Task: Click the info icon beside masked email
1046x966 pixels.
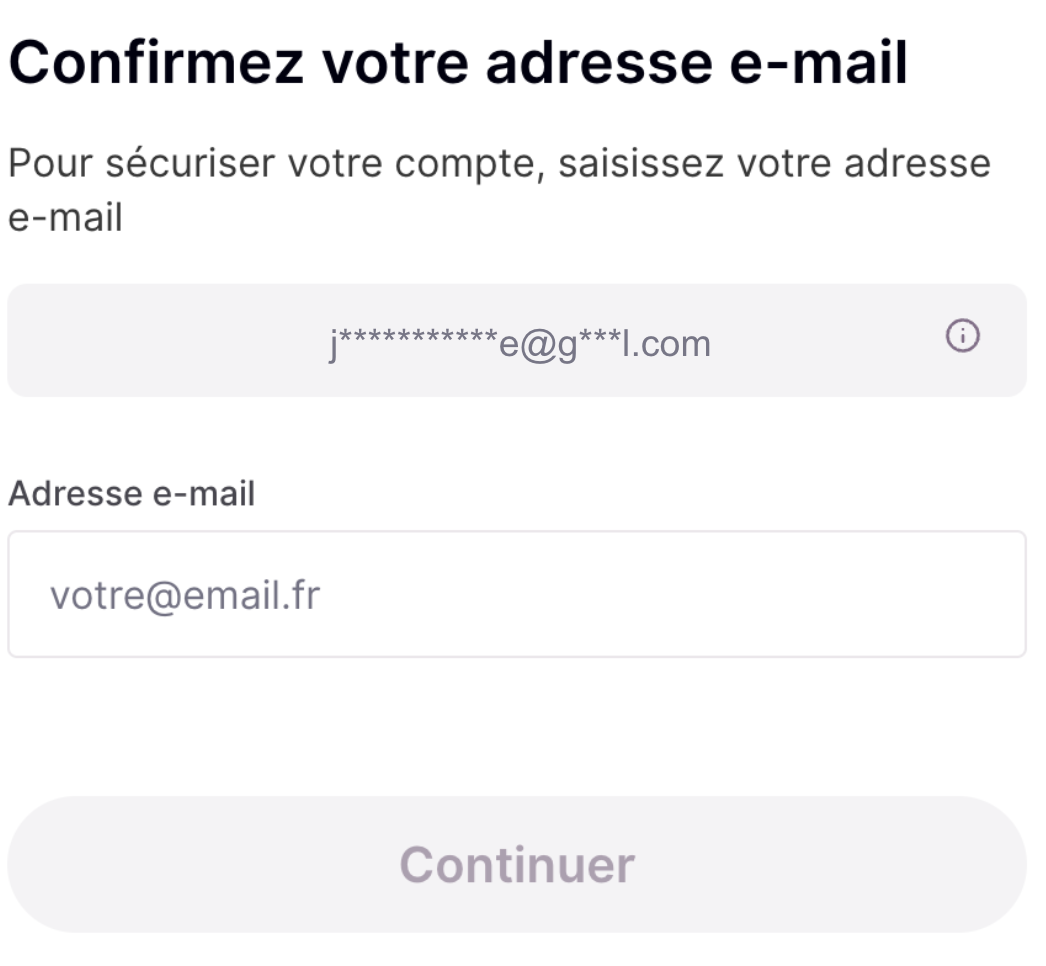Action: click(963, 338)
